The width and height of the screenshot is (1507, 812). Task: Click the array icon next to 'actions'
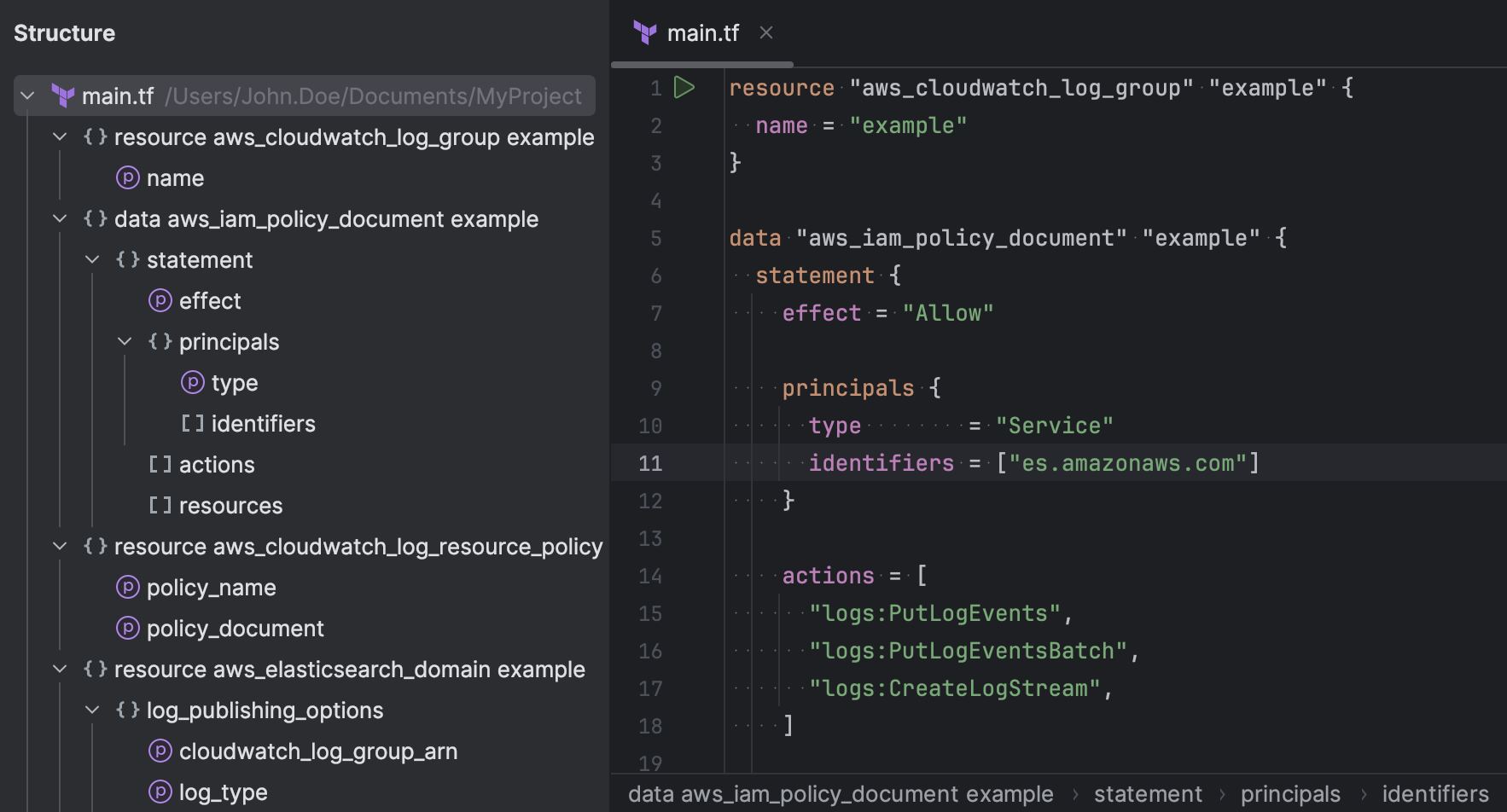pyautogui.click(x=160, y=464)
